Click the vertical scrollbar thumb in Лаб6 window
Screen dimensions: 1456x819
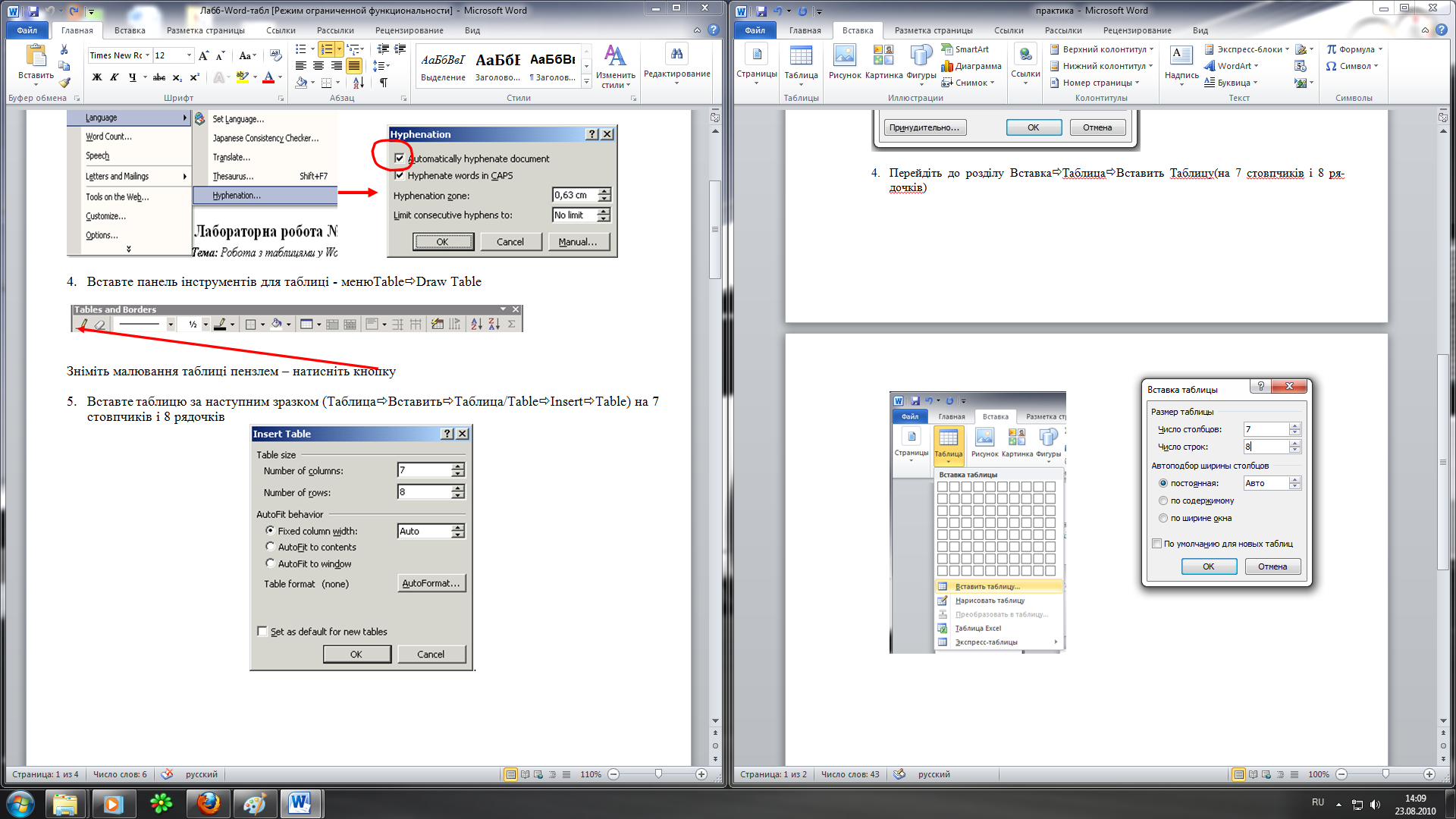pos(714,229)
